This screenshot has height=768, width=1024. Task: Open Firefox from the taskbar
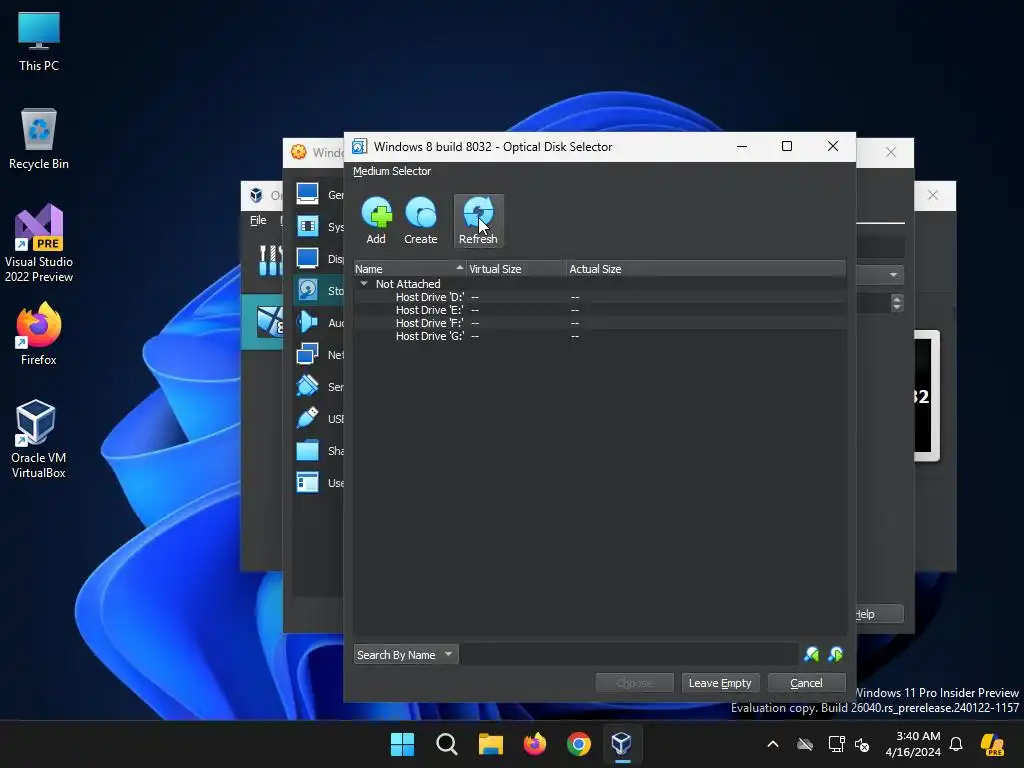(x=535, y=744)
